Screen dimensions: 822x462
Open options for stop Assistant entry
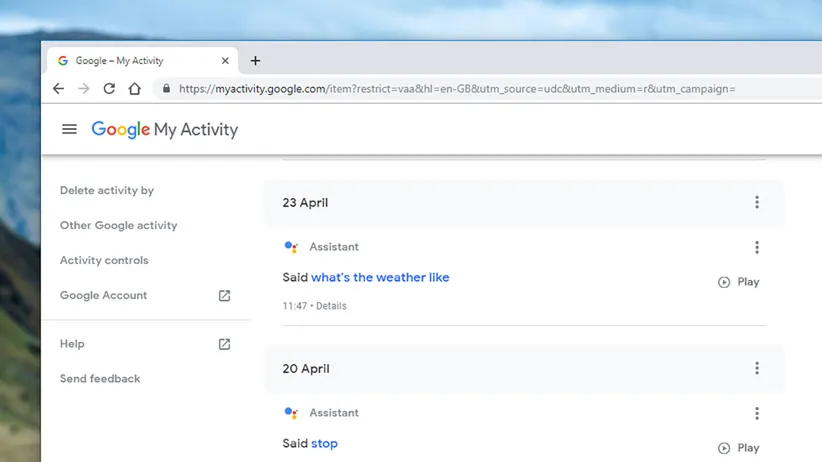click(x=756, y=413)
